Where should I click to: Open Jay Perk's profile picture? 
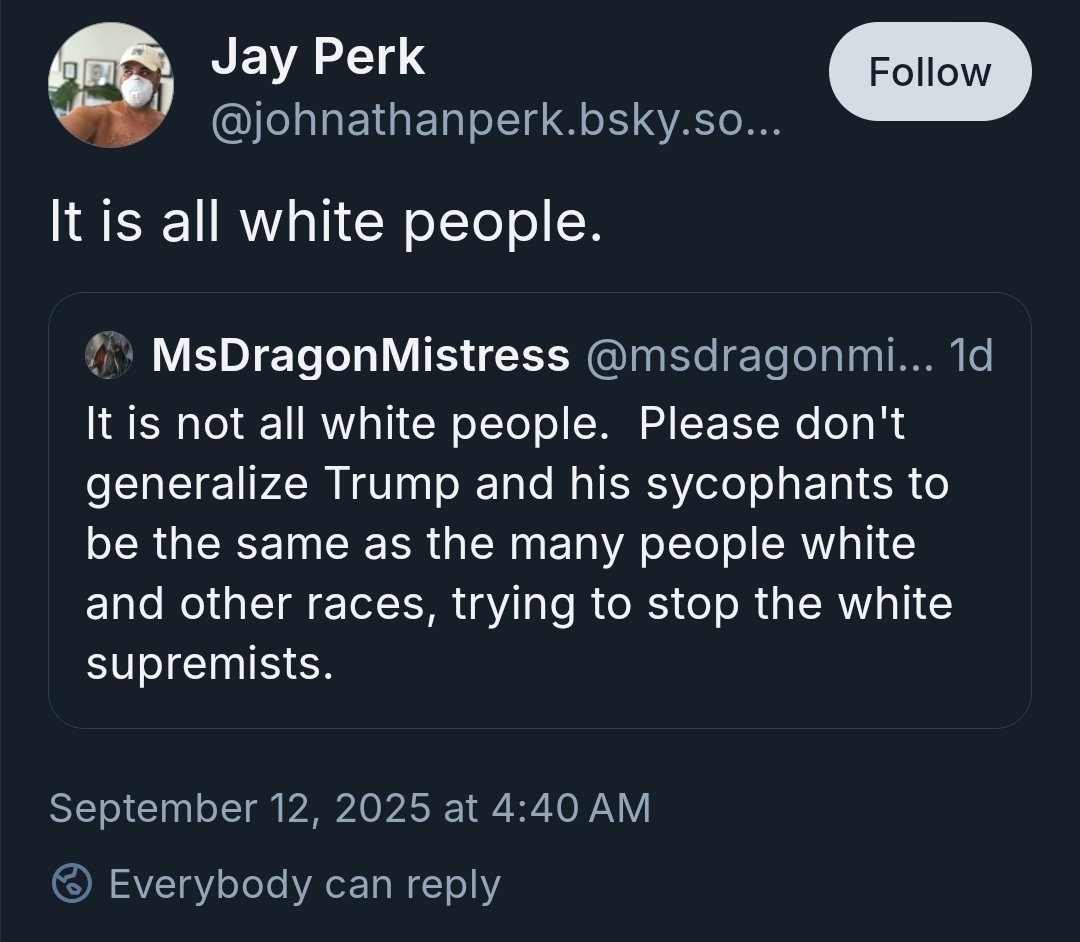[111, 83]
